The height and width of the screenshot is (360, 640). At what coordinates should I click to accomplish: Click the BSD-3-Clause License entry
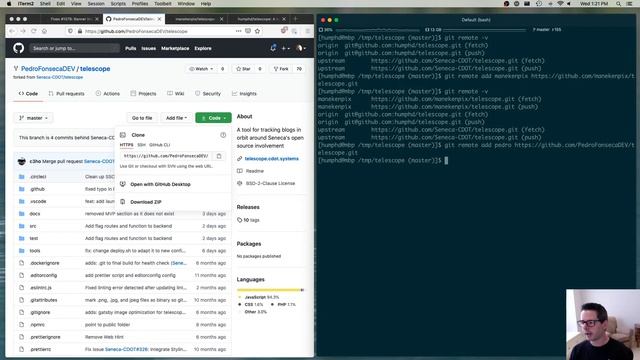click(270, 183)
